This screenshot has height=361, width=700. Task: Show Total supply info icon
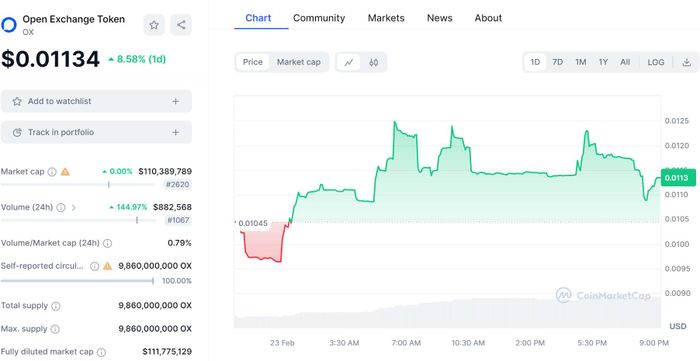pos(56,306)
